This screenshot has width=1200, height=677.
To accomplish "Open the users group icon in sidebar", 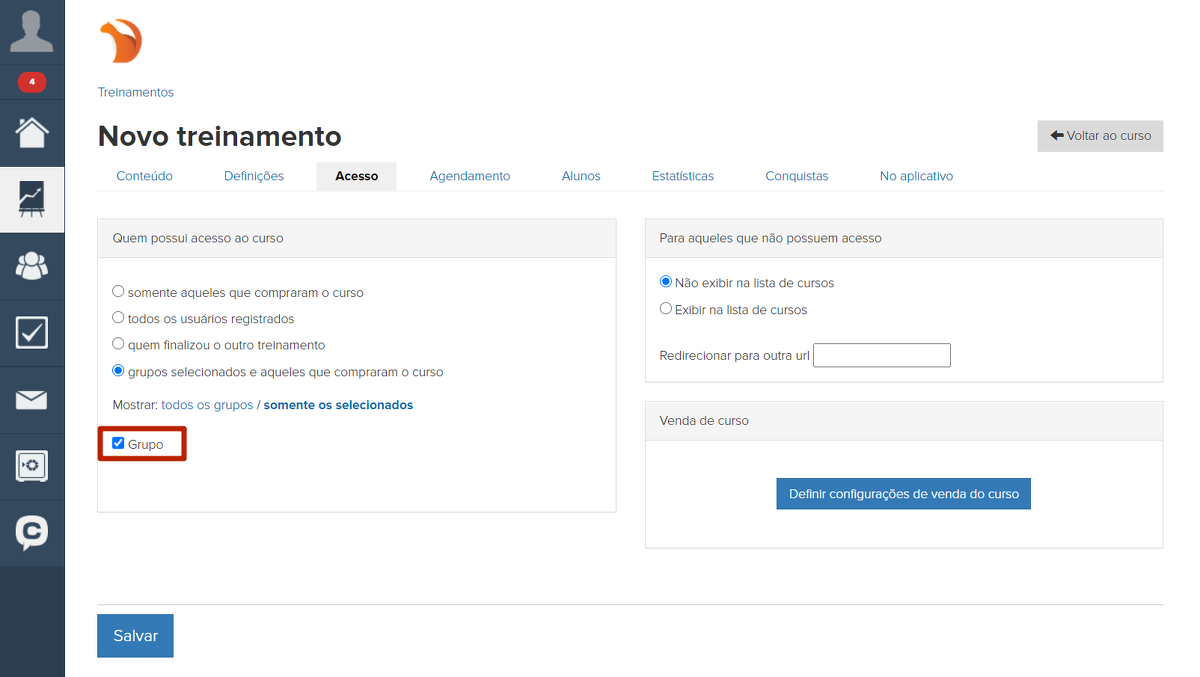I will 32,266.
